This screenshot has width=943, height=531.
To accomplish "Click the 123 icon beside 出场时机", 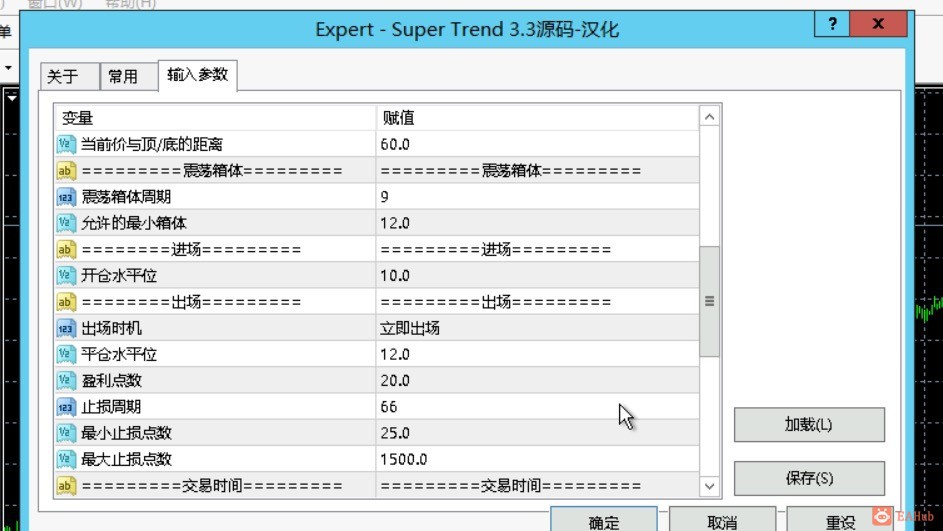I will pos(66,328).
